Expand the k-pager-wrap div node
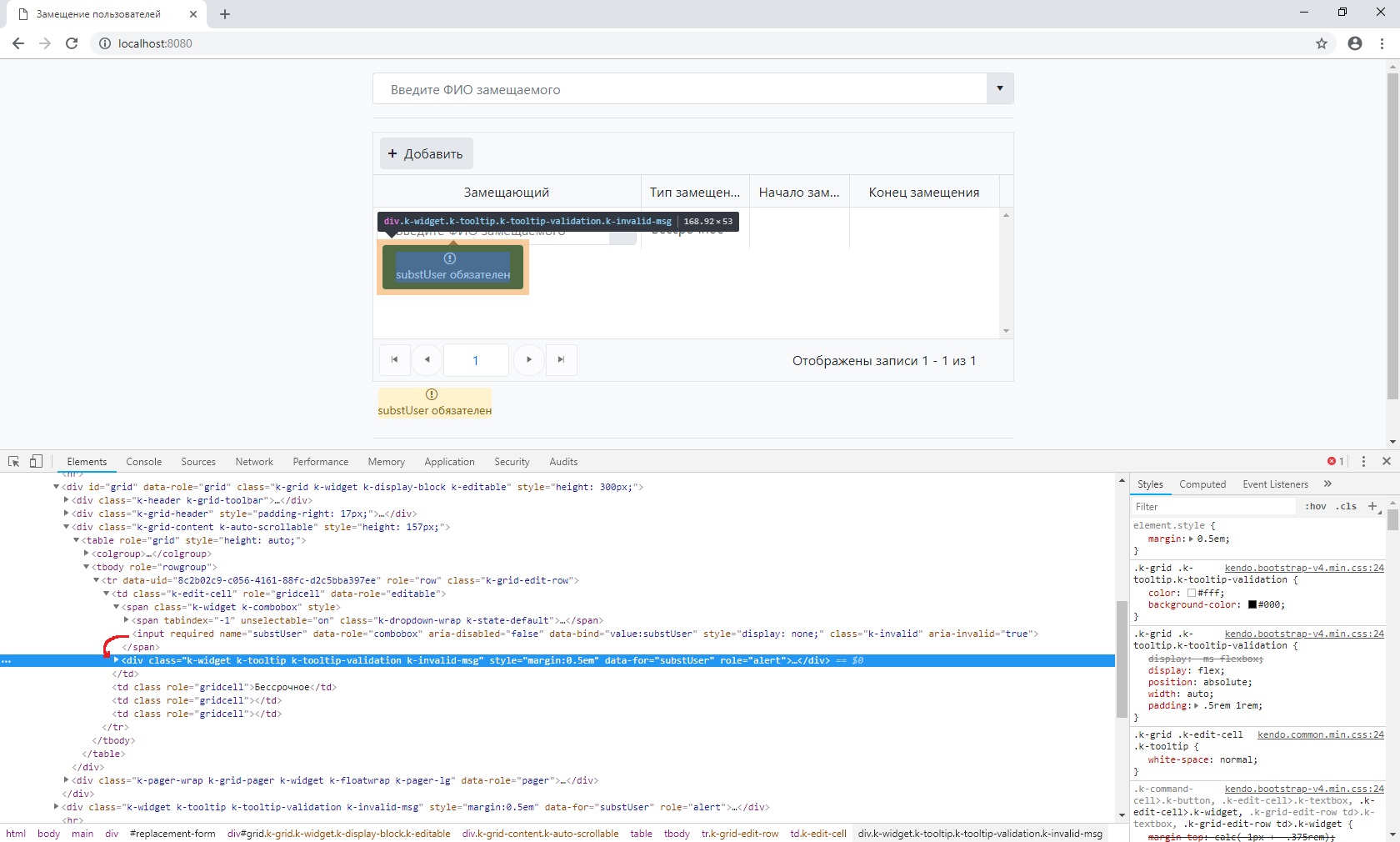Viewport: 1400px width, 842px height. pyautogui.click(x=67, y=780)
